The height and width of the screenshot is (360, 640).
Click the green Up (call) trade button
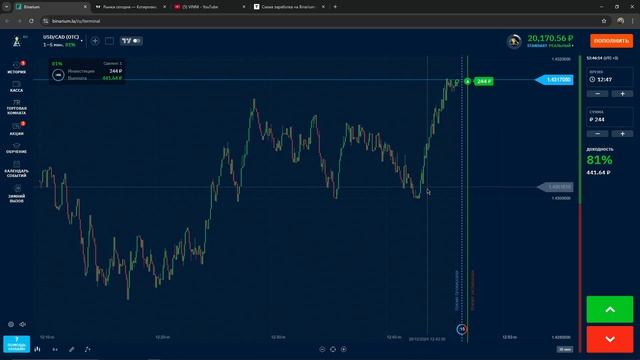pos(610,309)
